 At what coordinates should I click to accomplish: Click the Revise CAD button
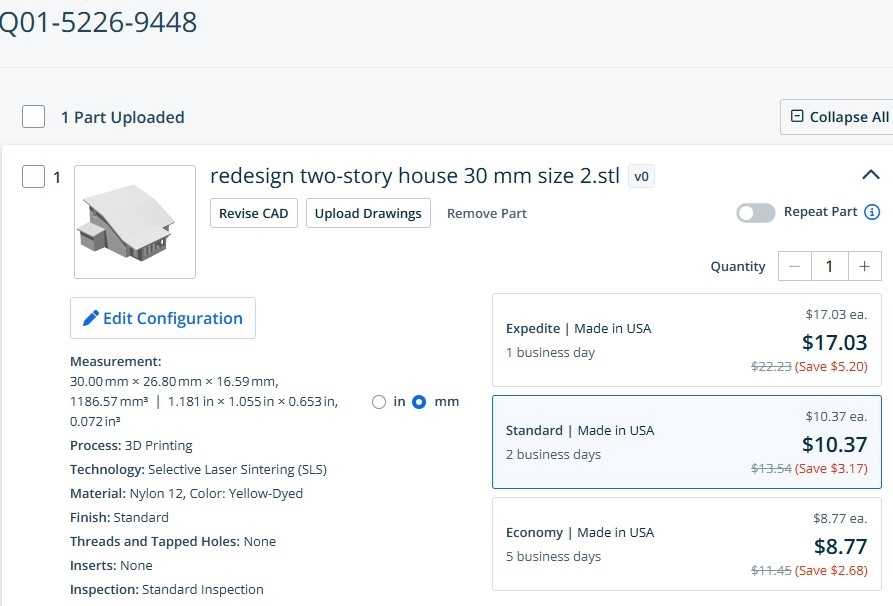pos(253,213)
